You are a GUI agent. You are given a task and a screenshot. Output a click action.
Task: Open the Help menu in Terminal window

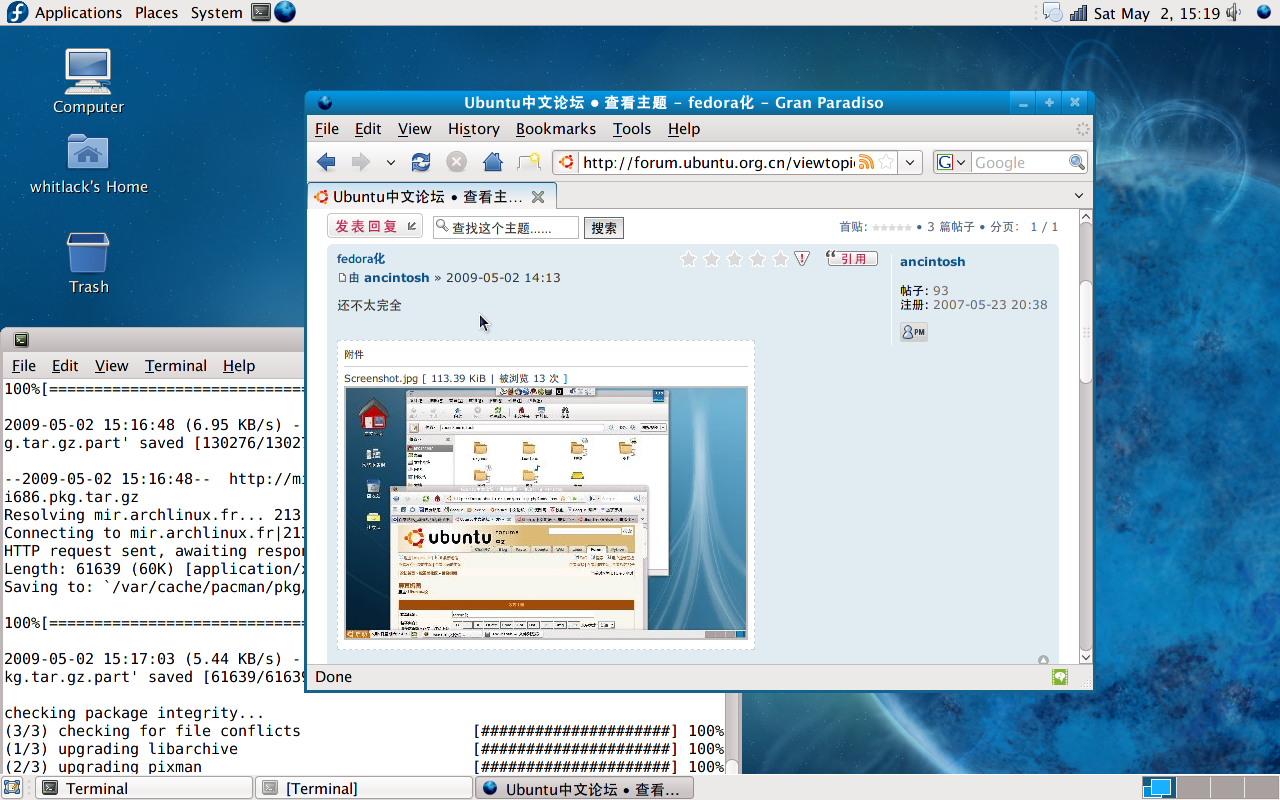tap(239, 366)
